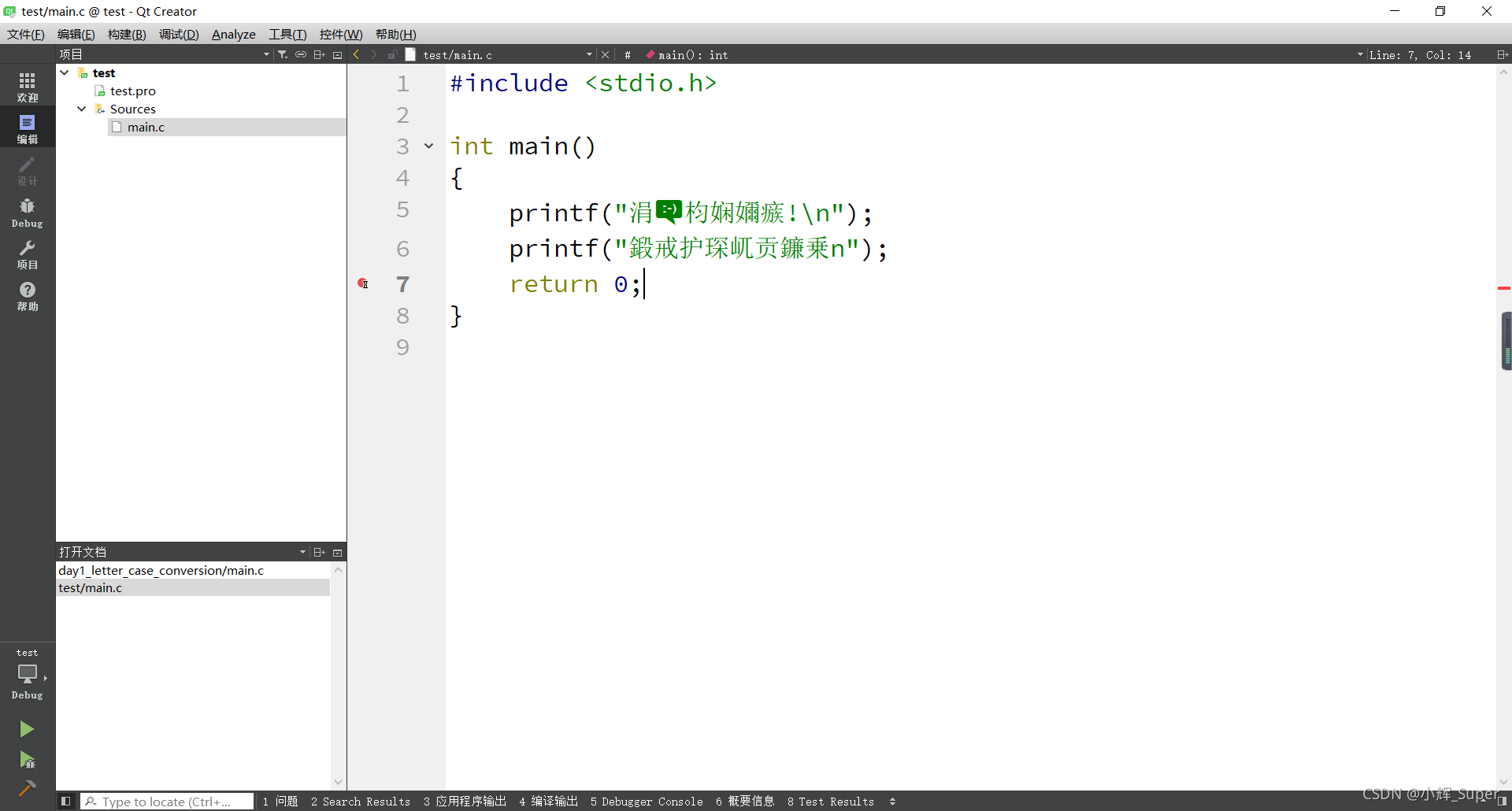Viewport: 1512px width, 811px height.
Task: Open the test/main.c file dropdown
Action: point(589,54)
